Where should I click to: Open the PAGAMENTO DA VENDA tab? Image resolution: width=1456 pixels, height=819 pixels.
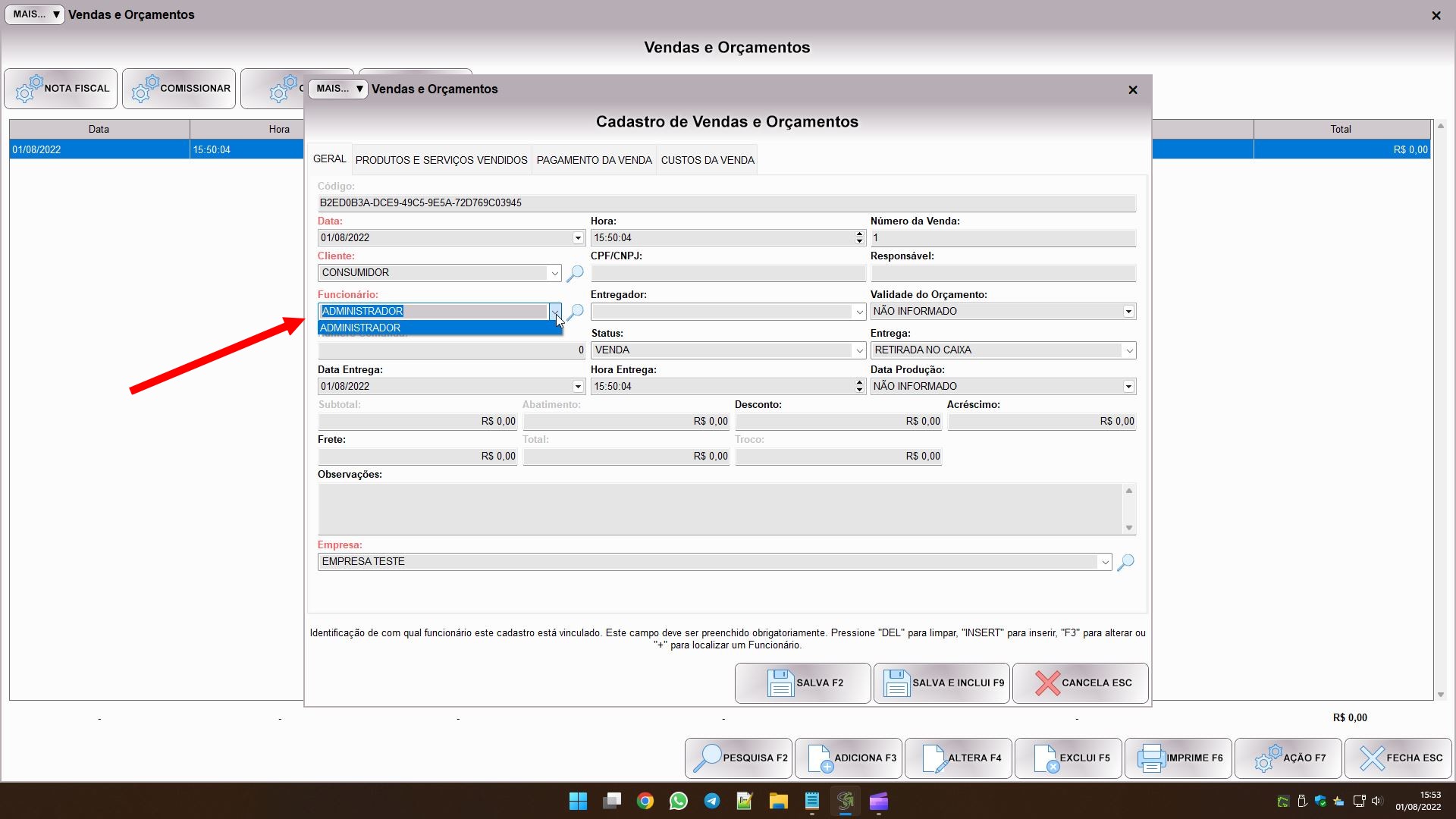coord(594,160)
